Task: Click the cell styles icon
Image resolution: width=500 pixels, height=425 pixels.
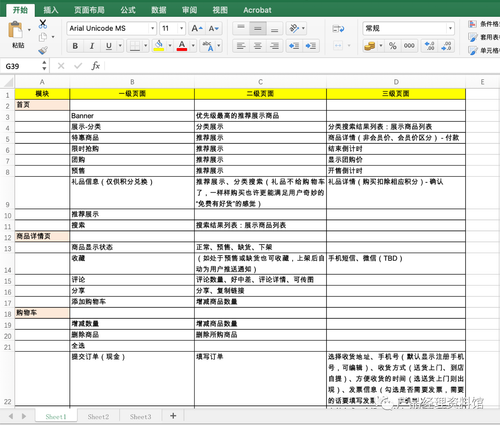Action: (472, 50)
